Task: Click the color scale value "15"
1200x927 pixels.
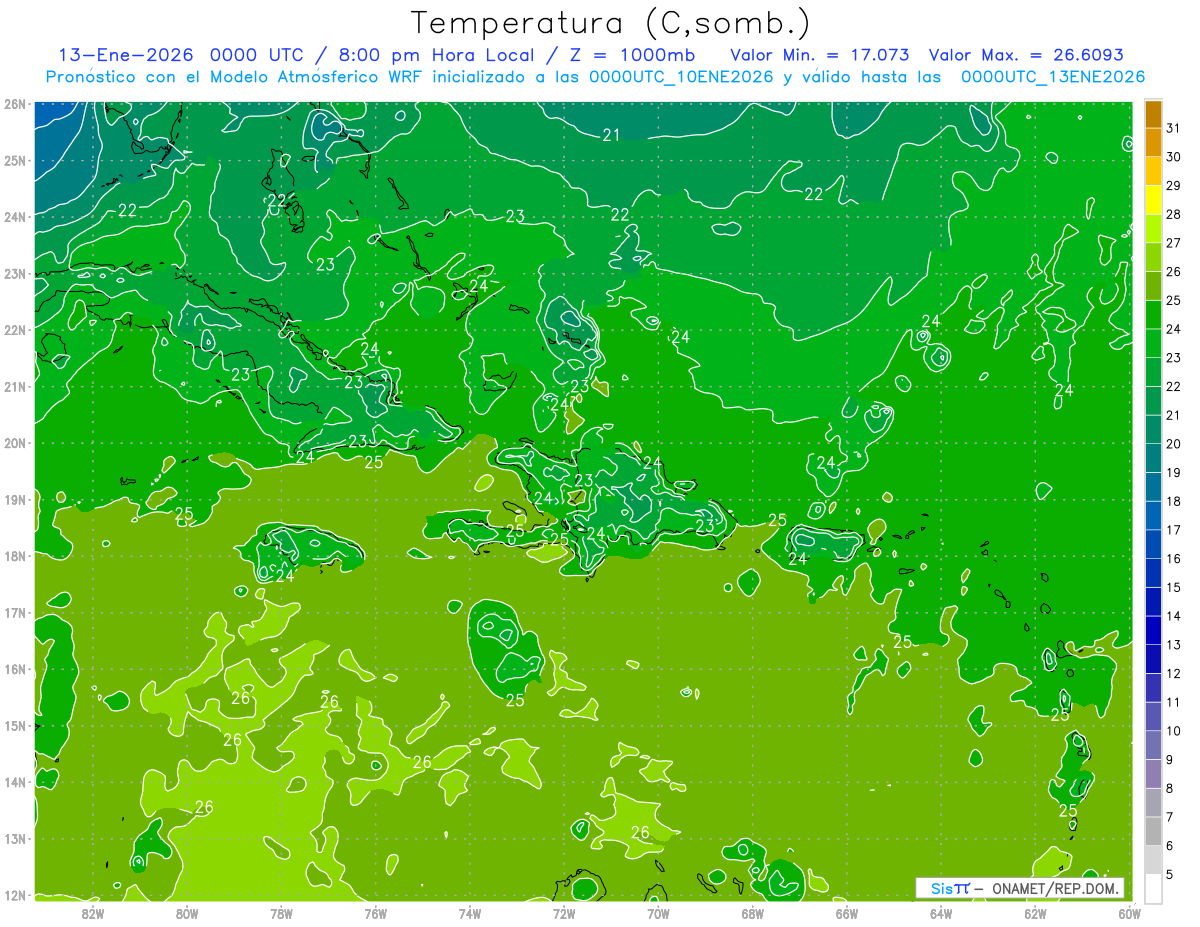Action: coord(1173,587)
